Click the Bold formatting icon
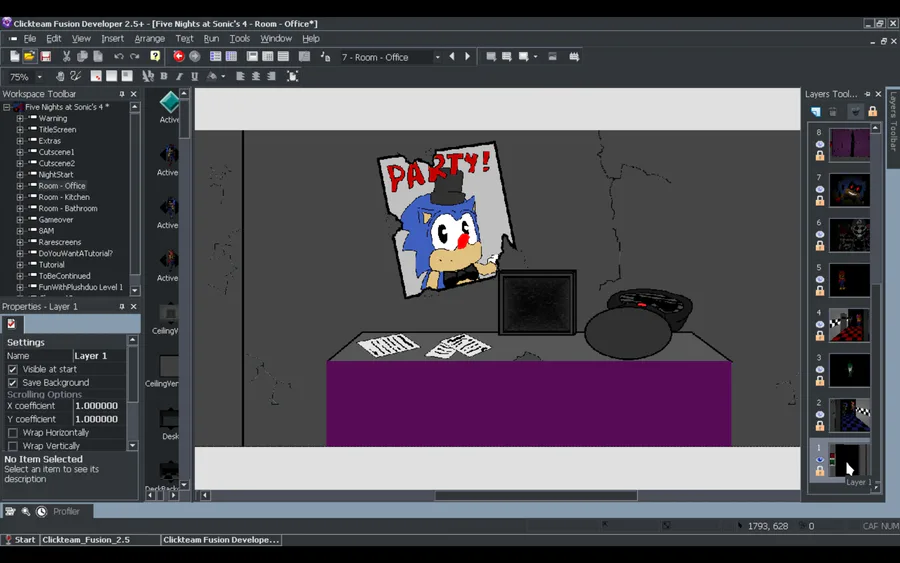The height and width of the screenshot is (563, 900). click(x=164, y=76)
